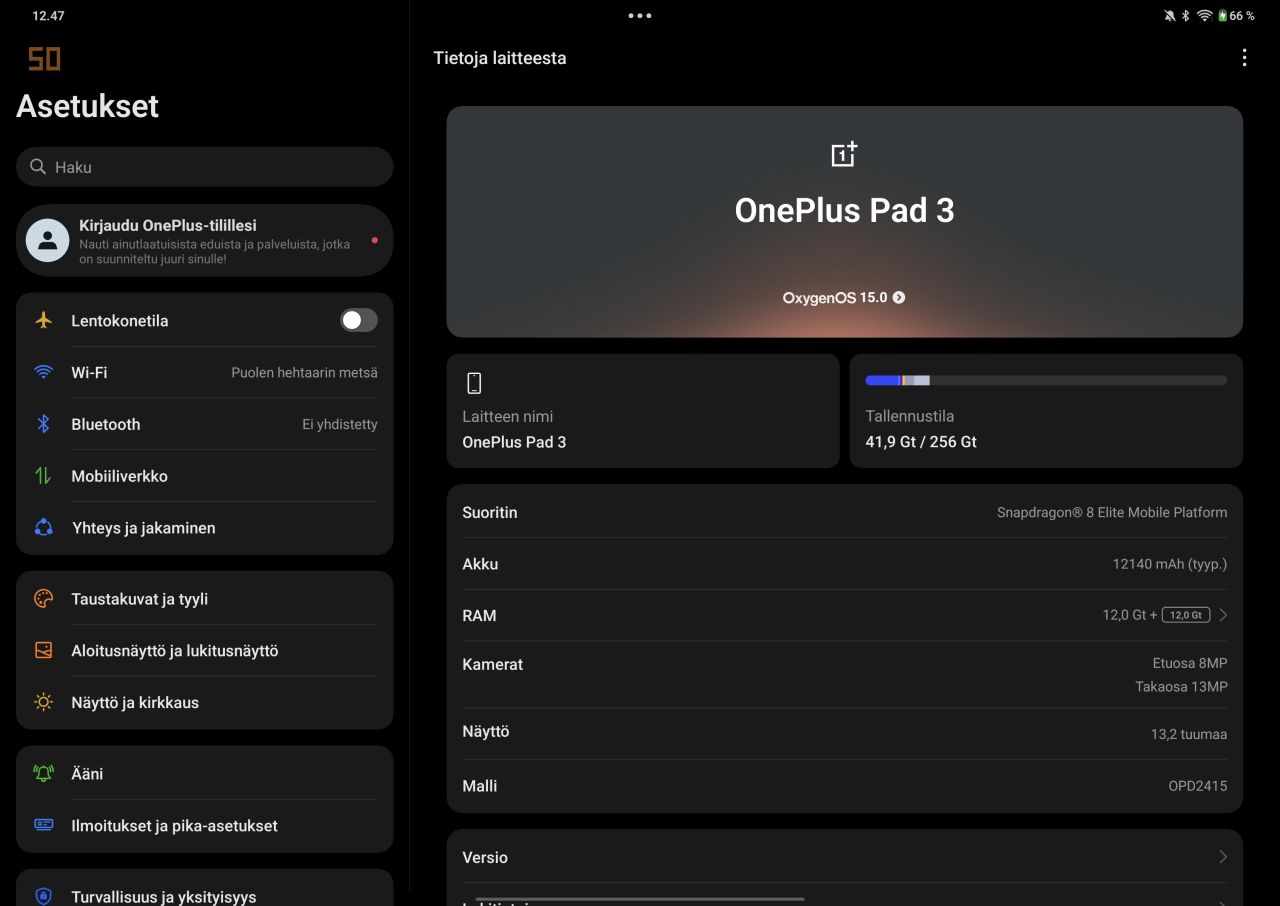The height and width of the screenshot is (906, 1280).
Task: Open Yhteys ja jakaminen
Action: point(204,528)
